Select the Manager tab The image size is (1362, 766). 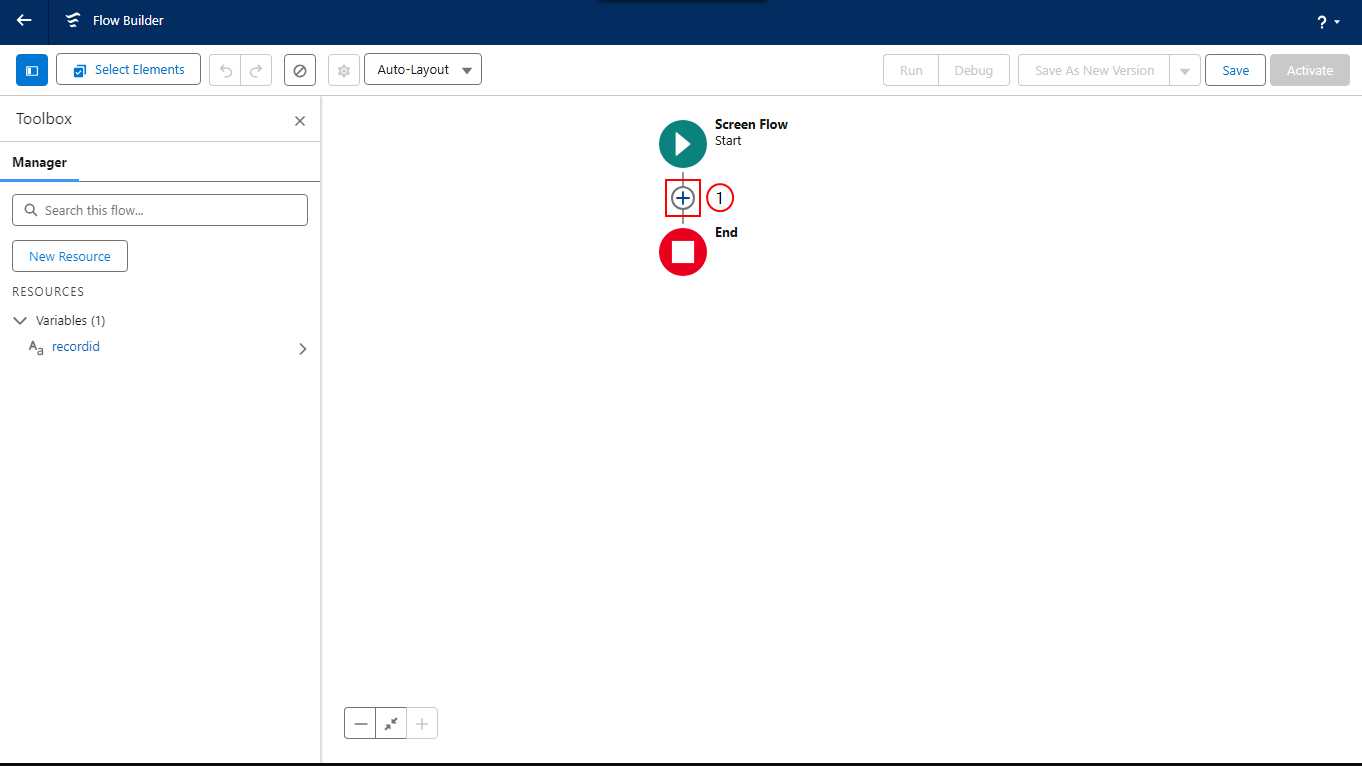[x=40, y=162]
